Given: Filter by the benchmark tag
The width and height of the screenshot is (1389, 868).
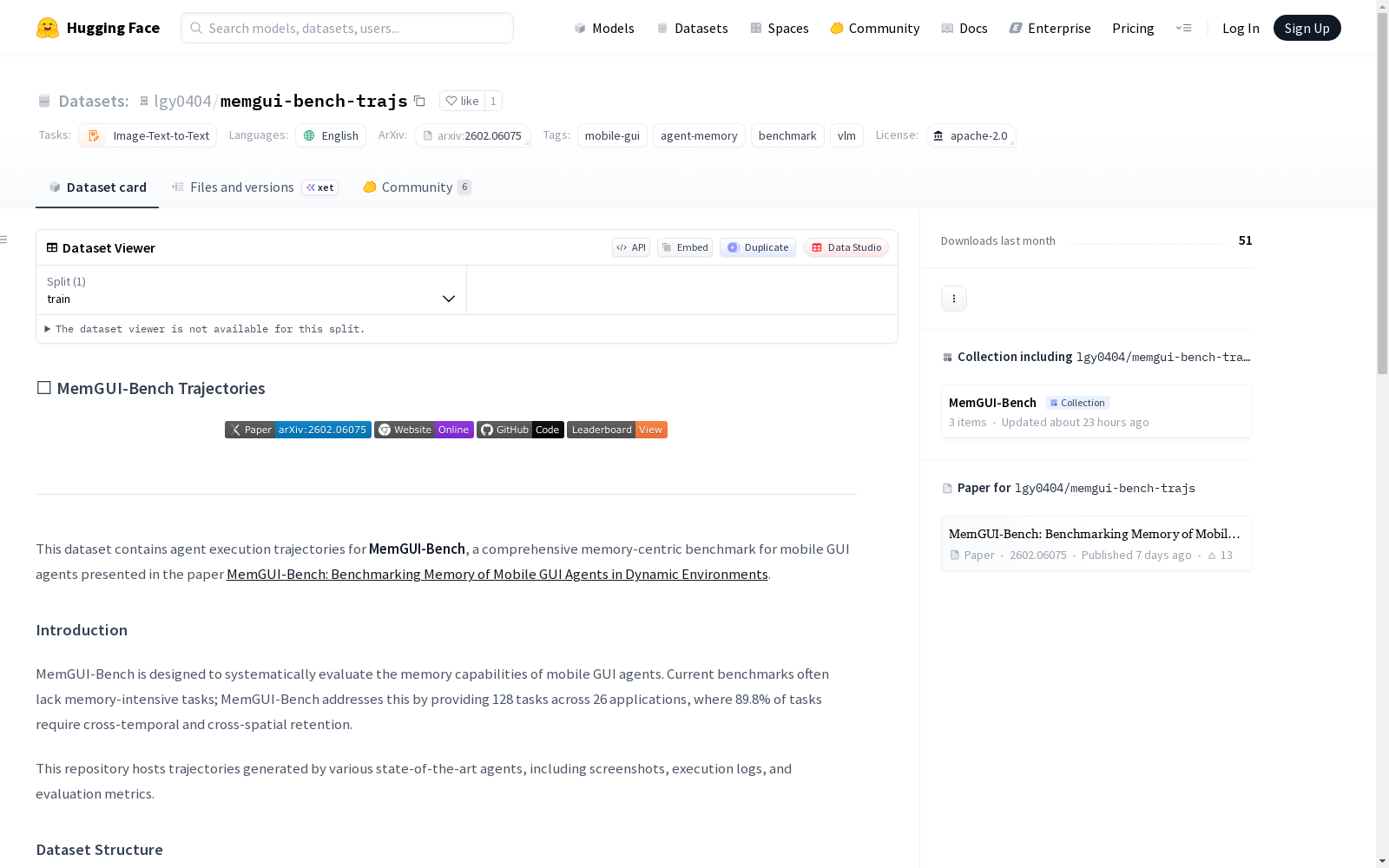Looking at the screenshot, I should [x=787, y=135].
